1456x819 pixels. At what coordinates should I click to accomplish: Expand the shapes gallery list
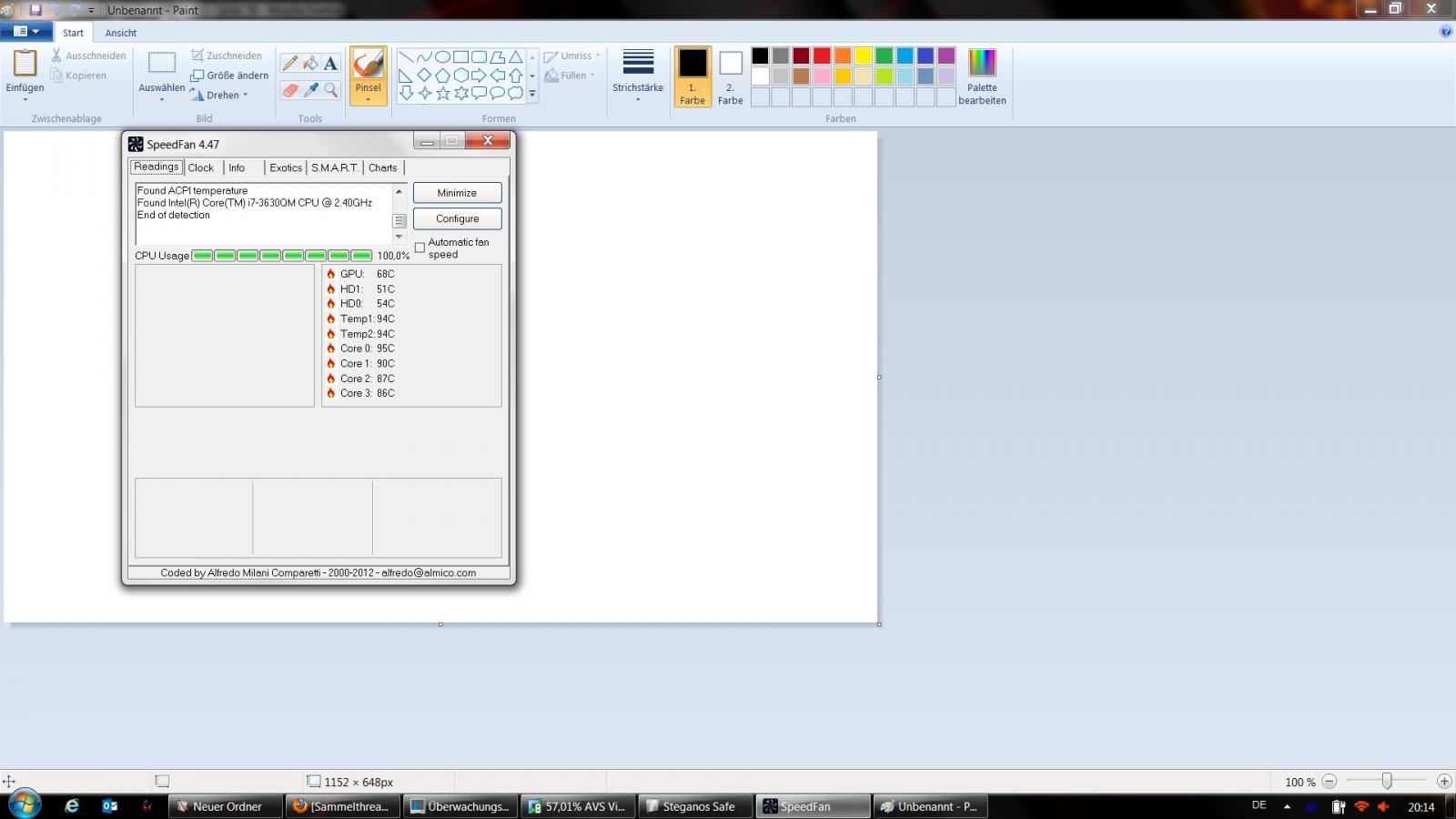pyautogui.click(x=532, y=93)
